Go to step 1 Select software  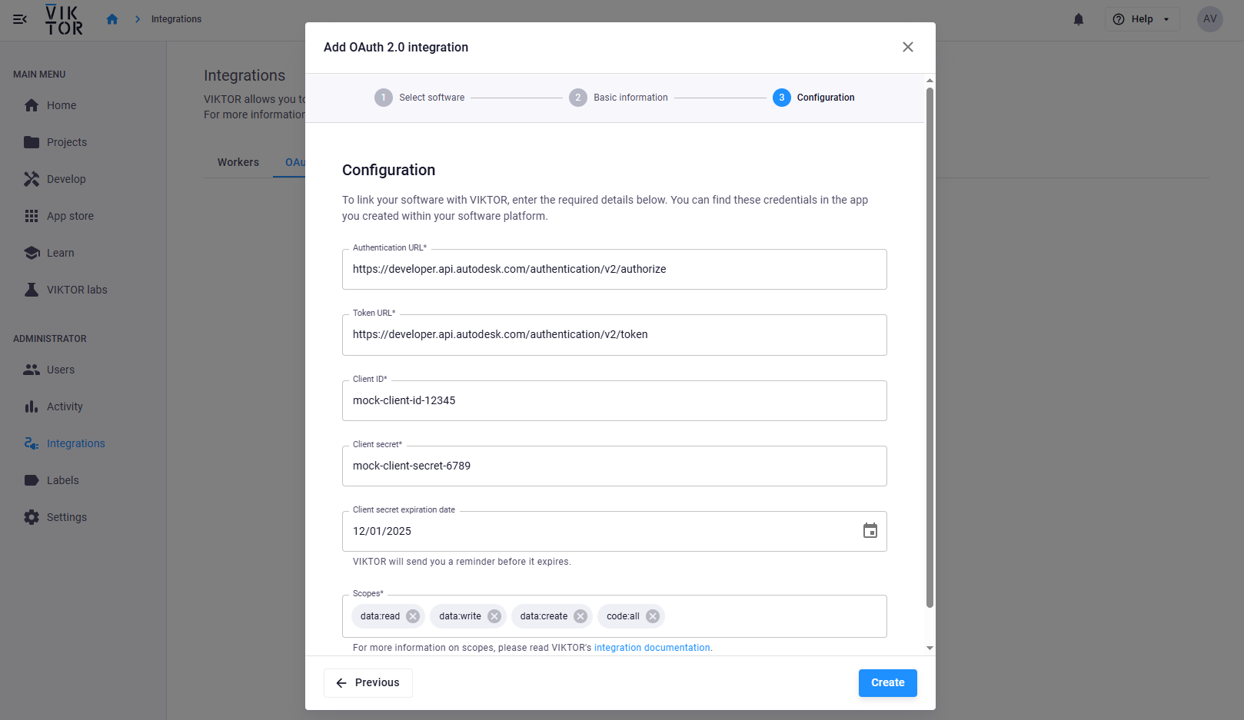coord(419,98)
